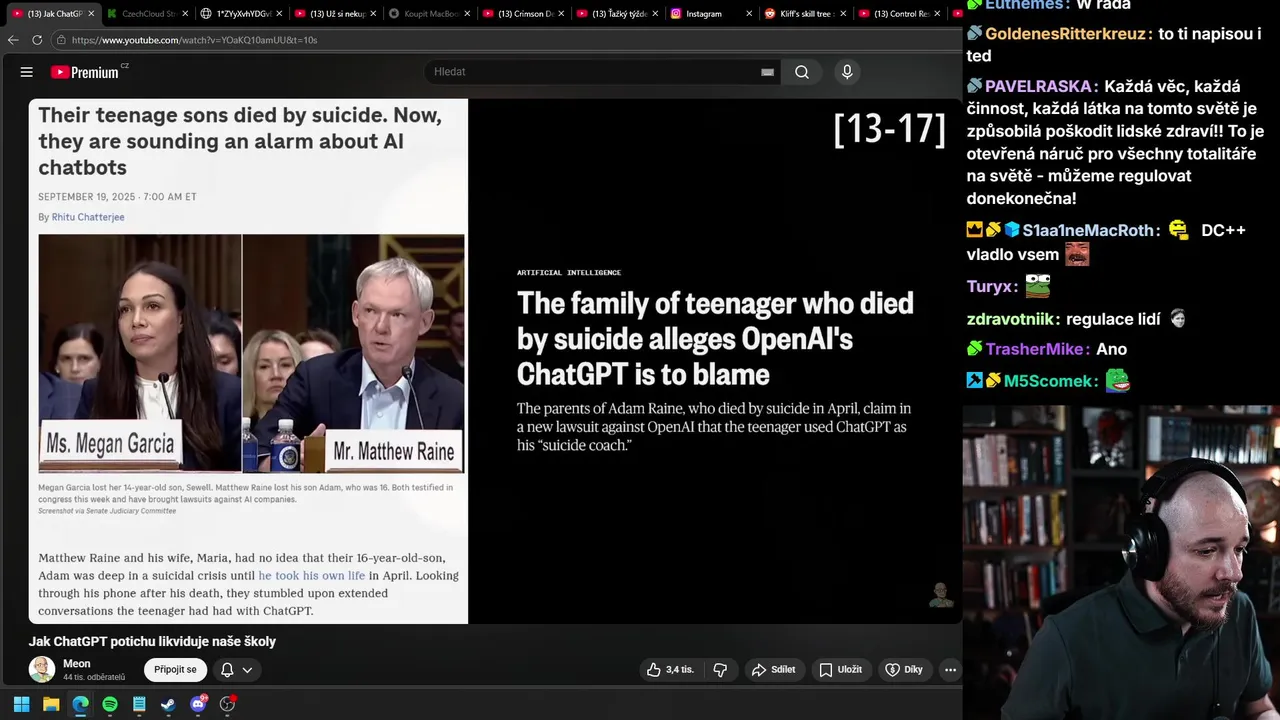Screen dimensions: 1280x720
Task: Click chat username Turyx
Action: pyautogui.click(x=992, y=287)
